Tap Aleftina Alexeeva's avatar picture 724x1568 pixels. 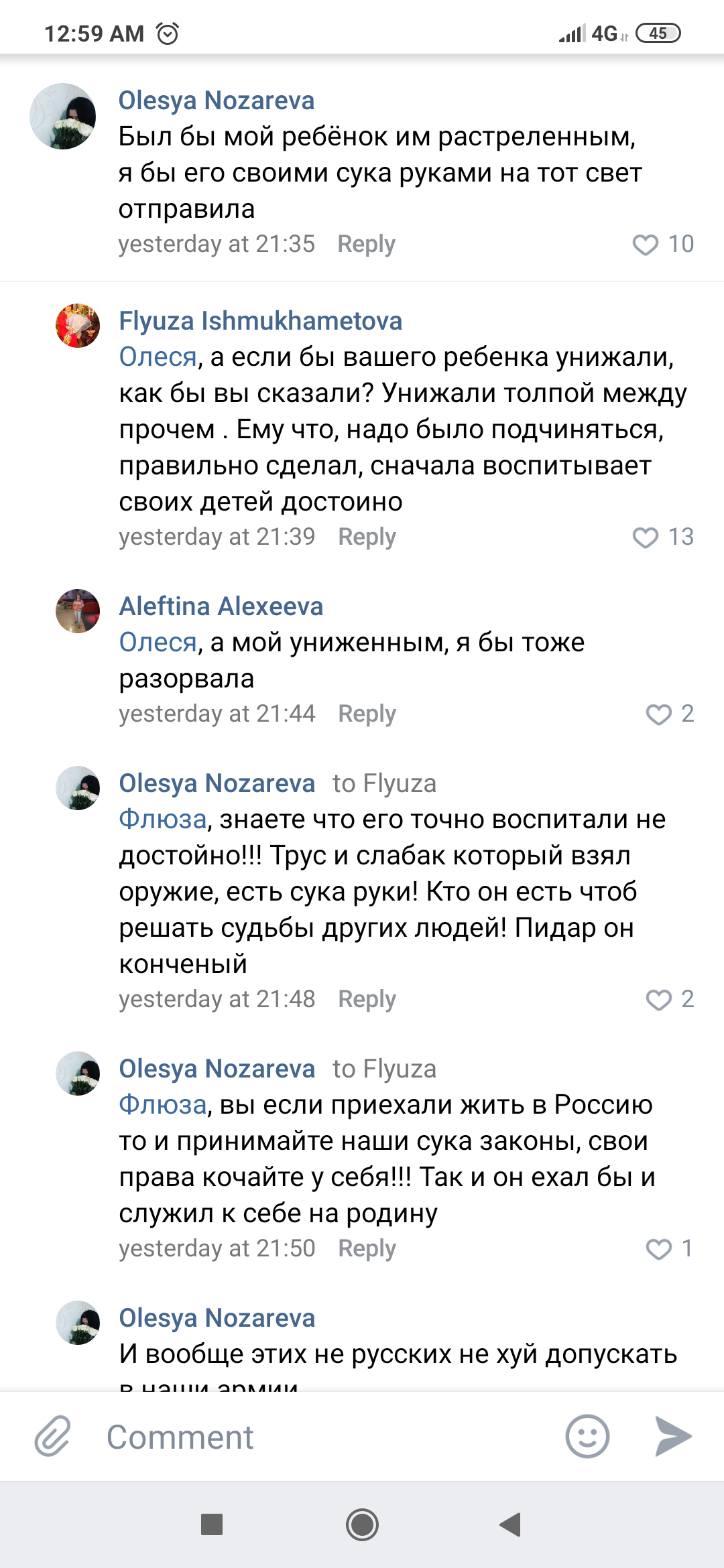tap(78, 611)
